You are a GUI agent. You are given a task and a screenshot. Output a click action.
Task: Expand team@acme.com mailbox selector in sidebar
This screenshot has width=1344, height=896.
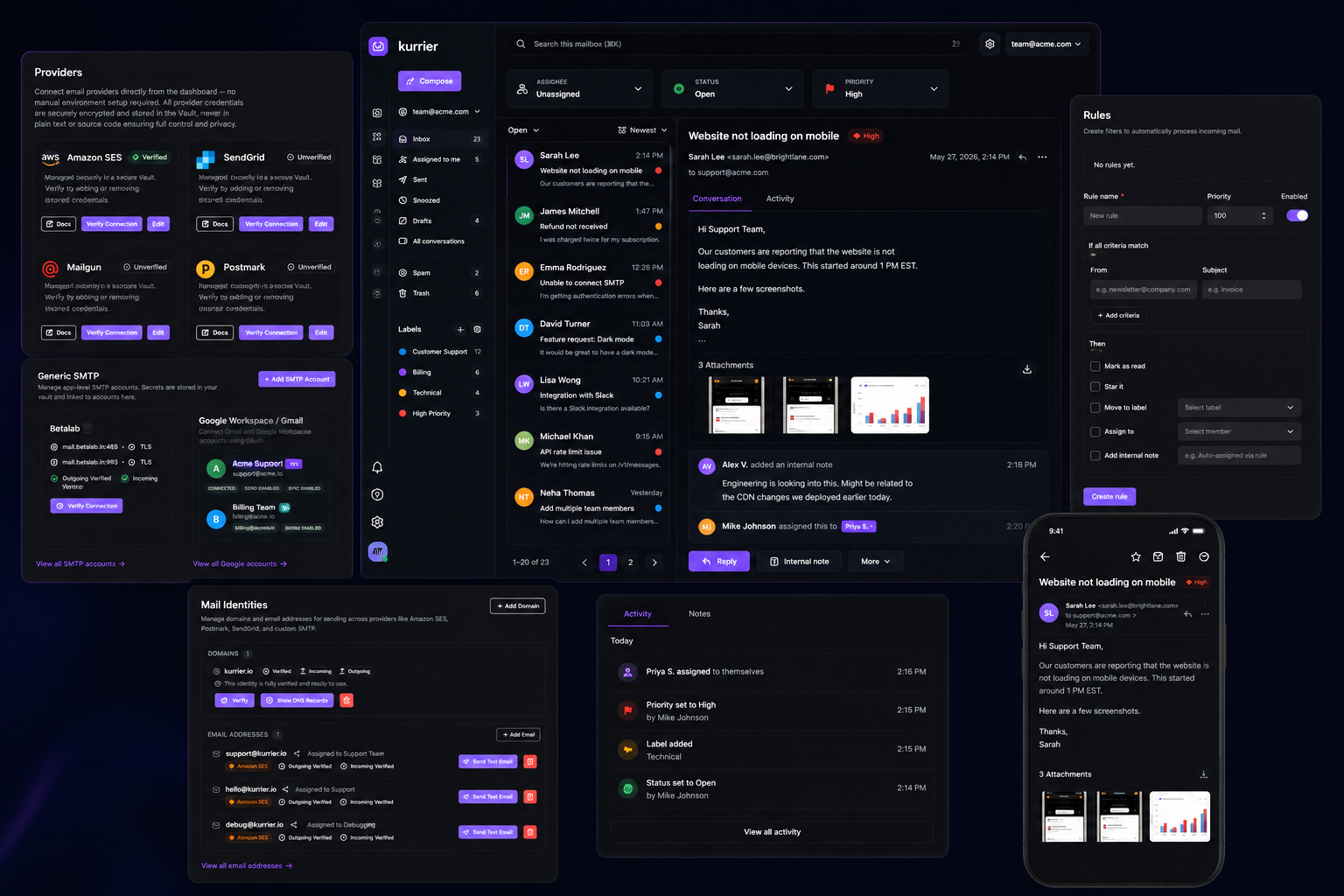click(439, 112)
